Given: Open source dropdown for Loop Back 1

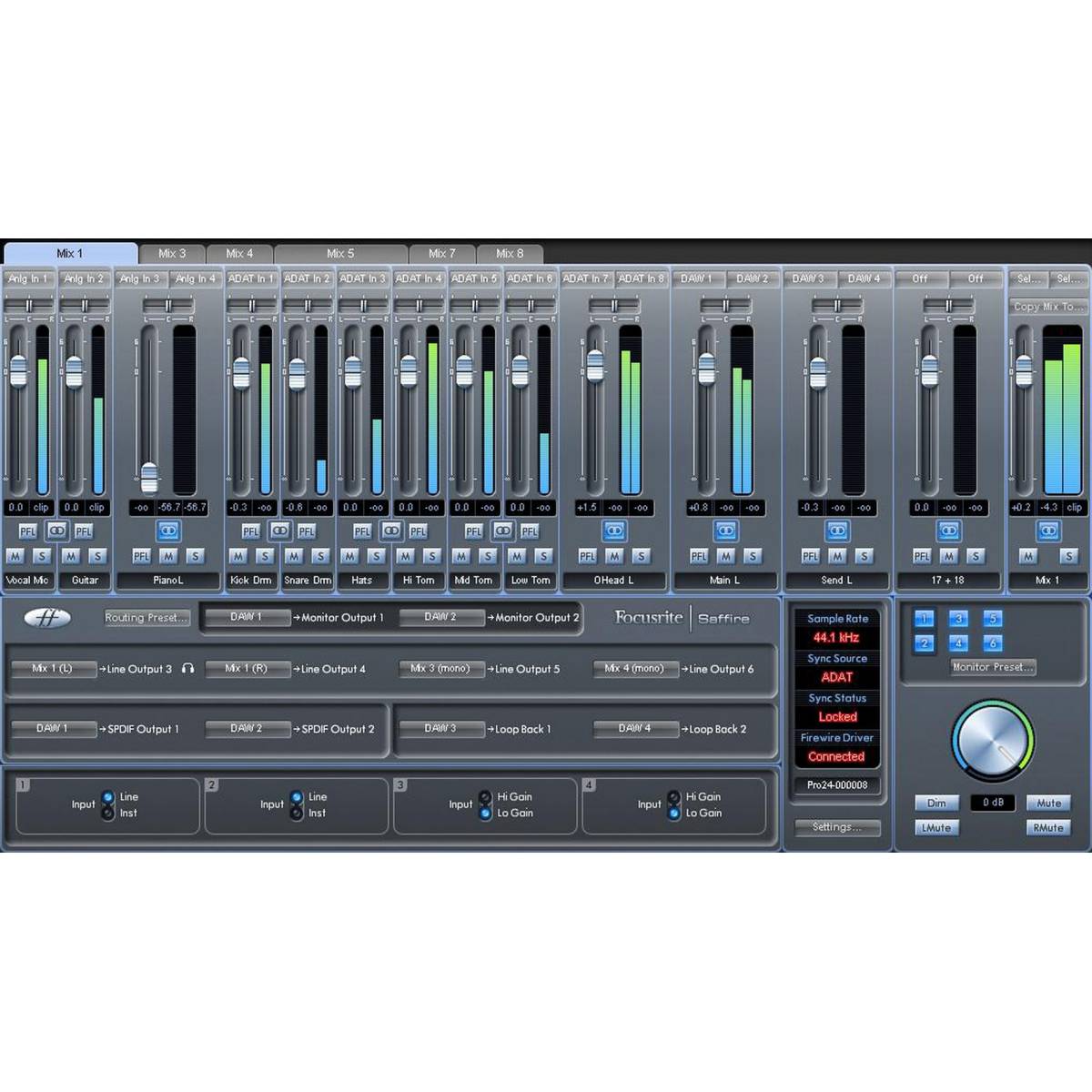Looking at the screenshot, I should click(440, 729).
